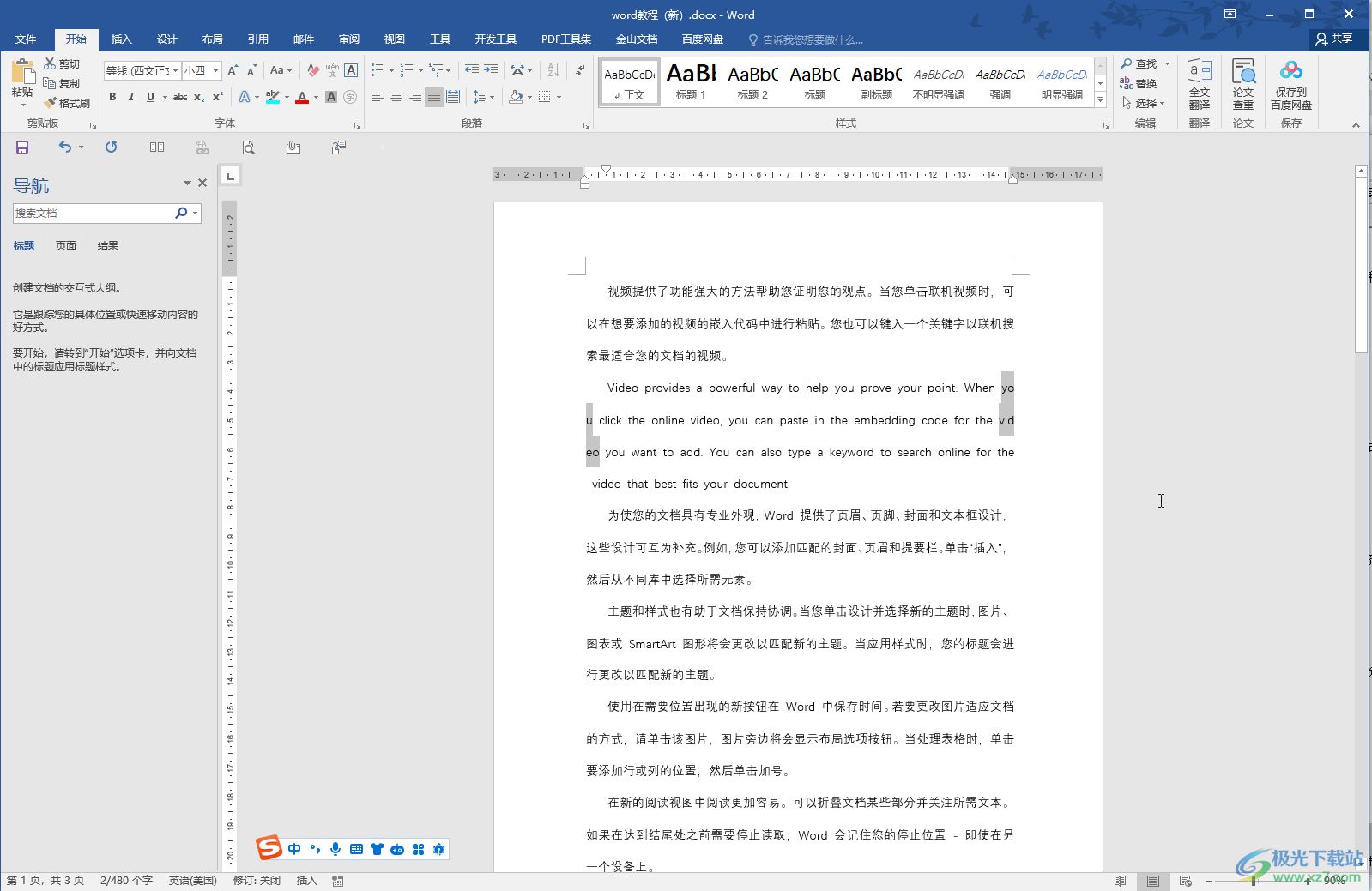Viewport: 1372px width, 891px height.
Task: Align text right
Action: coord(415,97)
